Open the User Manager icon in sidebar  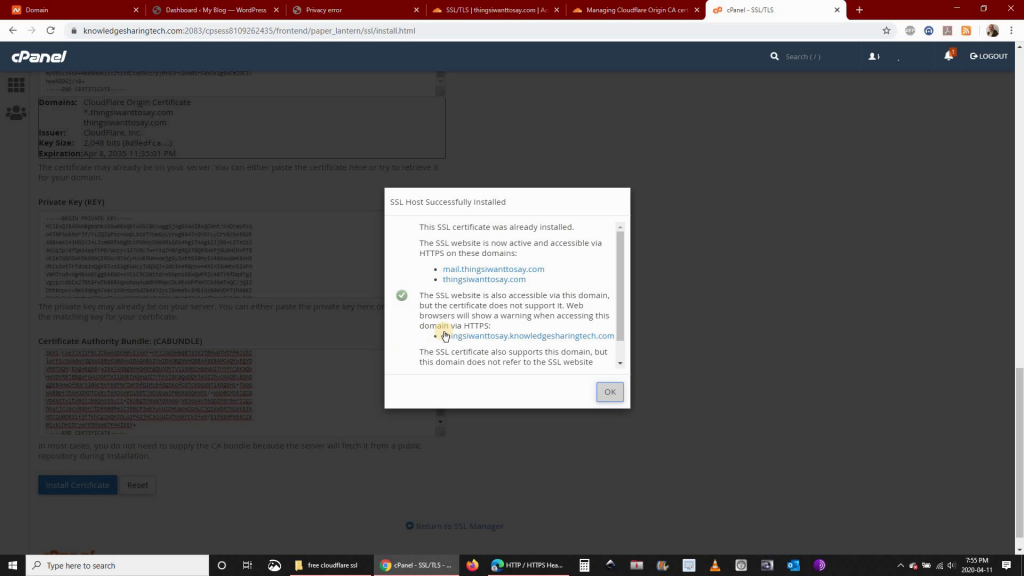(16, 113)
